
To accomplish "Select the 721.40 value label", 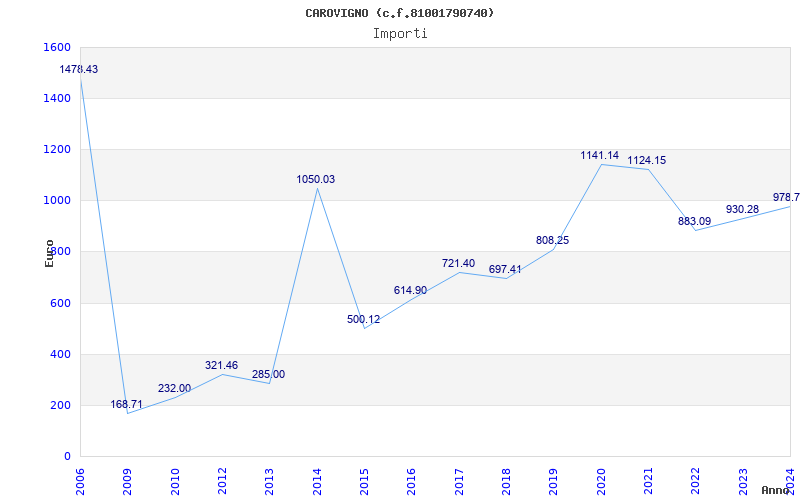I will 458,264.
